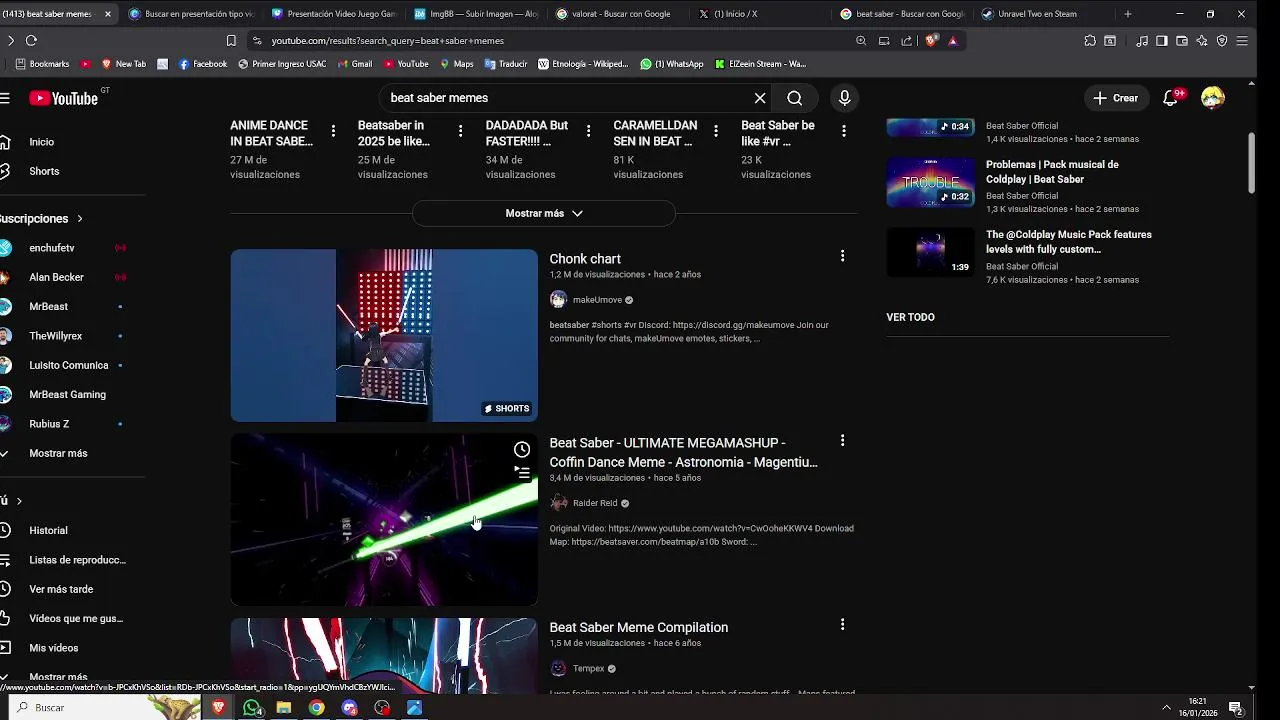This screenshot has height=720, width=1280.
Task: Open Raider Reid channel link
Action: tap(595, 503)
